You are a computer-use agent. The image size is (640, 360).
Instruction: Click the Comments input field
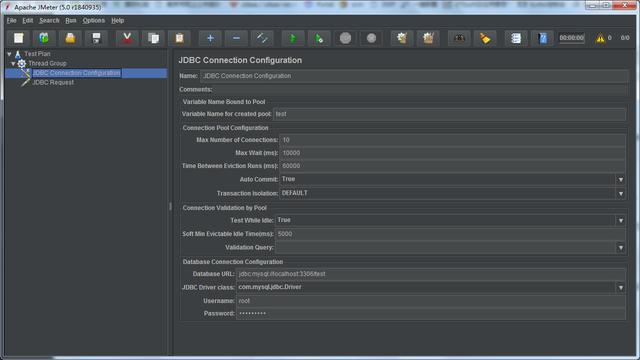pos(420,89)
